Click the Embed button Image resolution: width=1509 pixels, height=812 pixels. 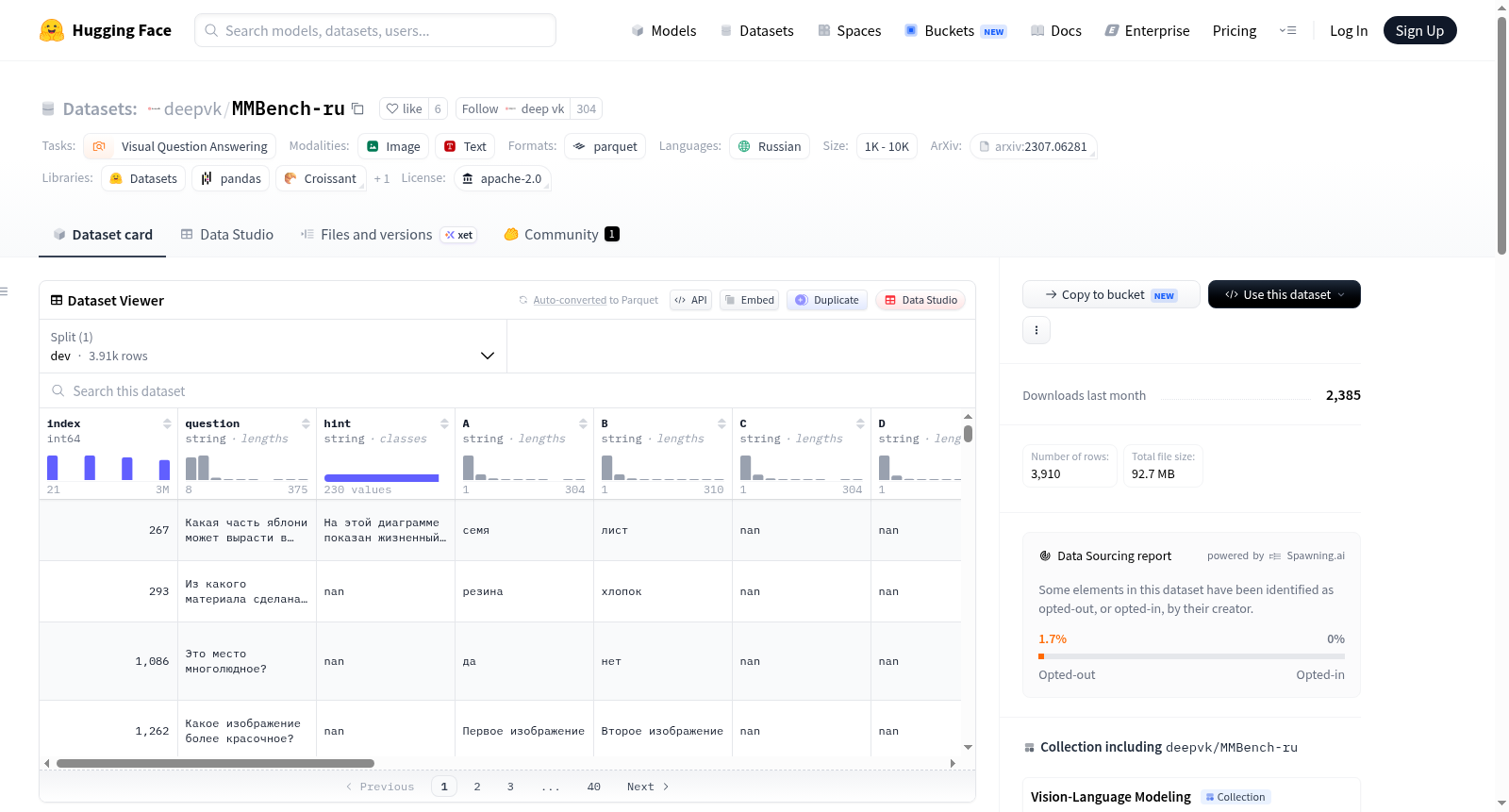749,300
